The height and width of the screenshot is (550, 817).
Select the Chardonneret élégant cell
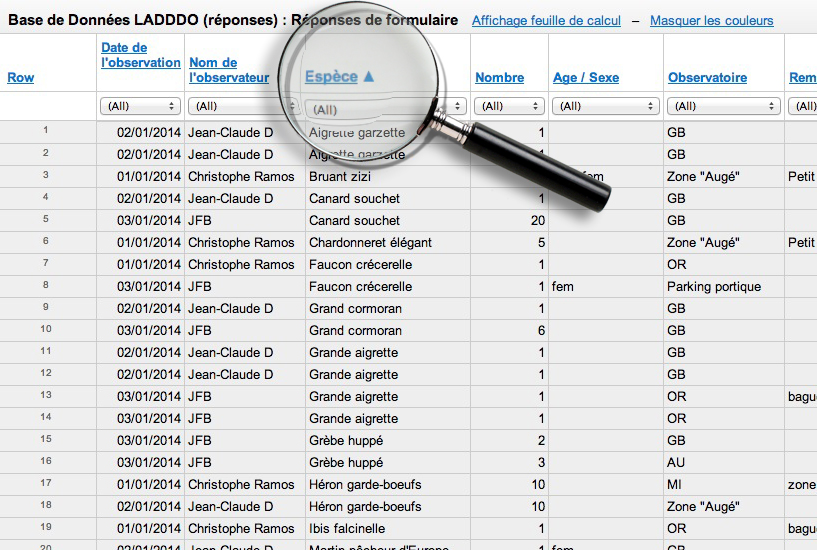pos(370,243)
